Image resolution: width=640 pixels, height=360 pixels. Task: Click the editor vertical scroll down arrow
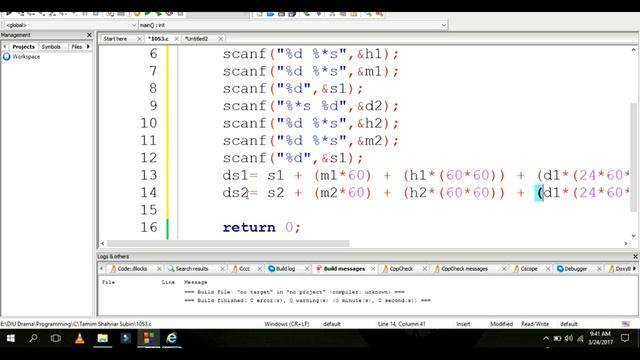[633, 236]
